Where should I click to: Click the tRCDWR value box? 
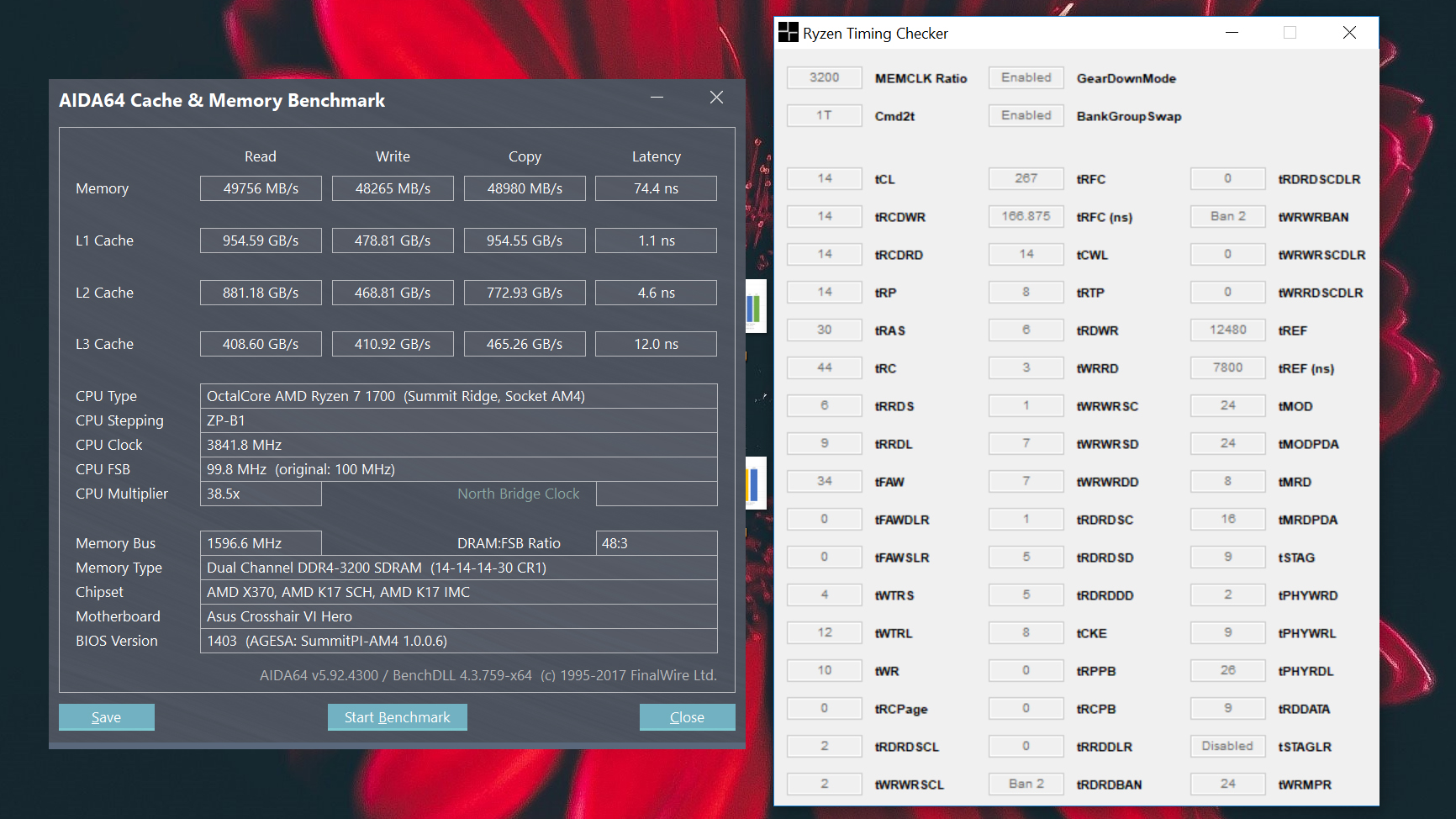(825, 216)
